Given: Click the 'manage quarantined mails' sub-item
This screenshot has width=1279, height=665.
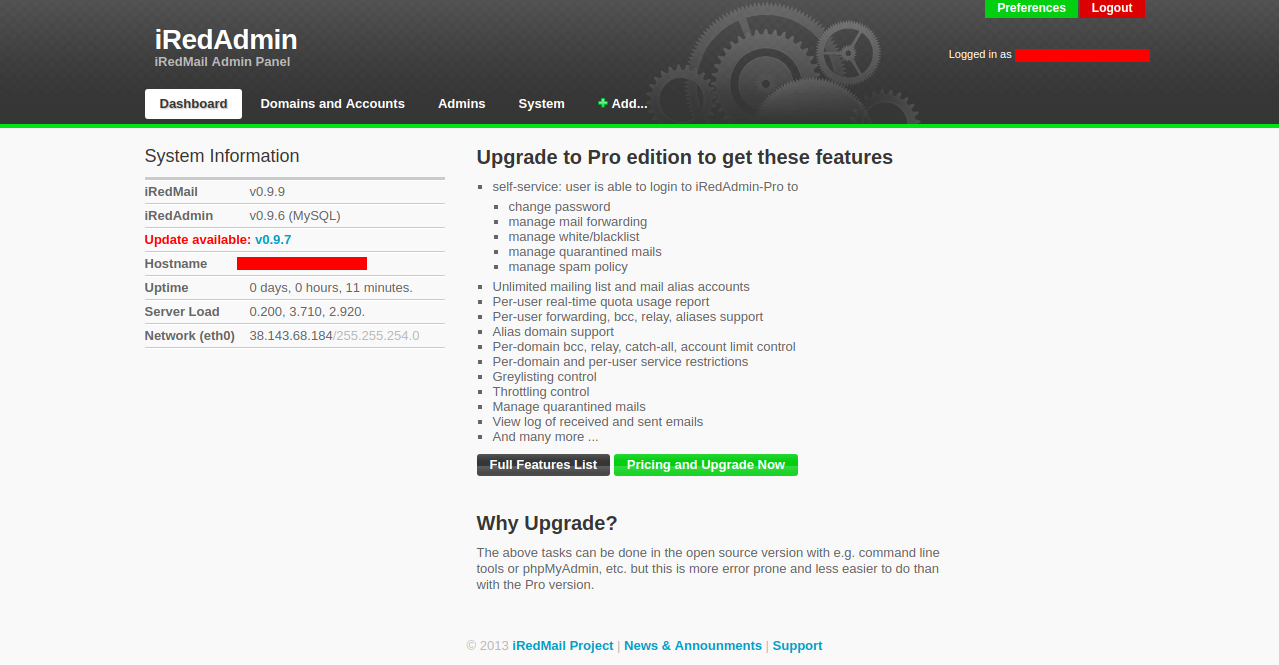Looking at the screenshot, I should [585, 252].
